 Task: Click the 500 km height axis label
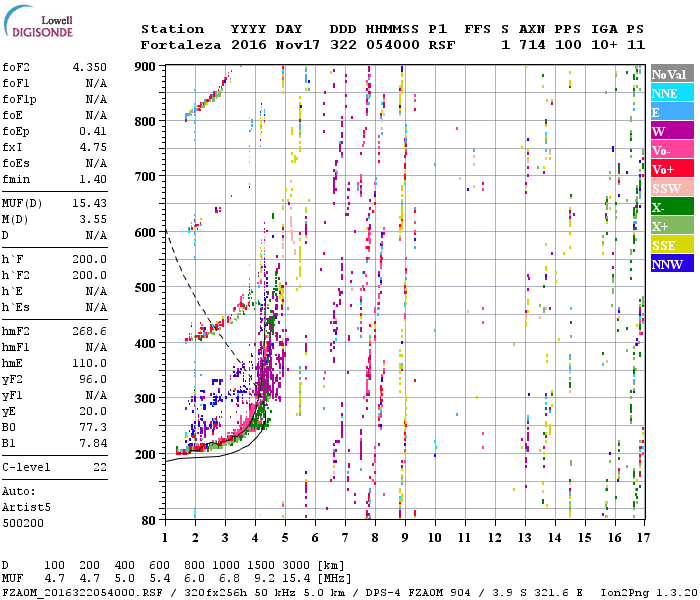tap(145, 288)
